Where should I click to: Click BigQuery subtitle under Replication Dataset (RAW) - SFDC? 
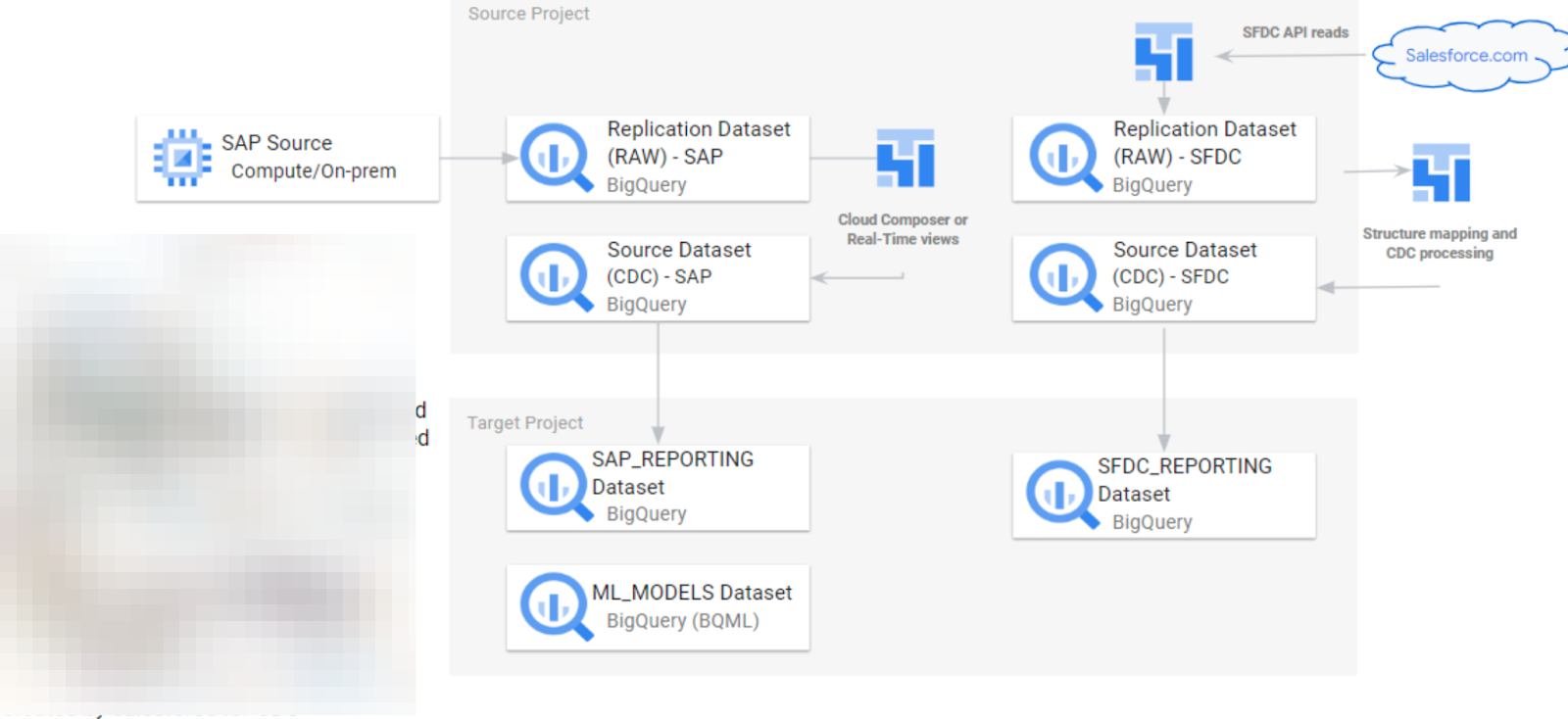pos(1151,185)
